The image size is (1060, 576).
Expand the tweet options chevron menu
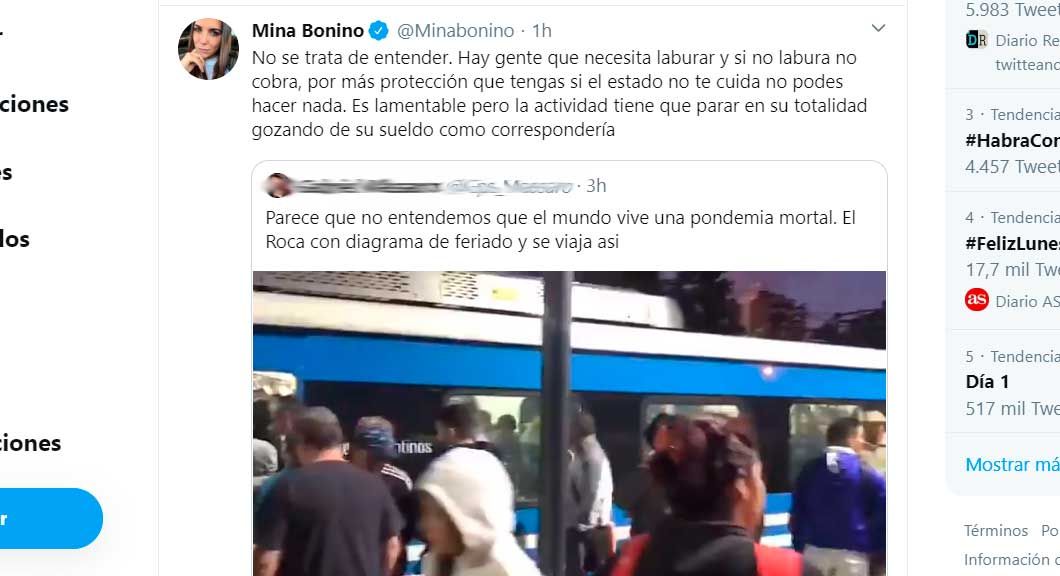[878, 28]
